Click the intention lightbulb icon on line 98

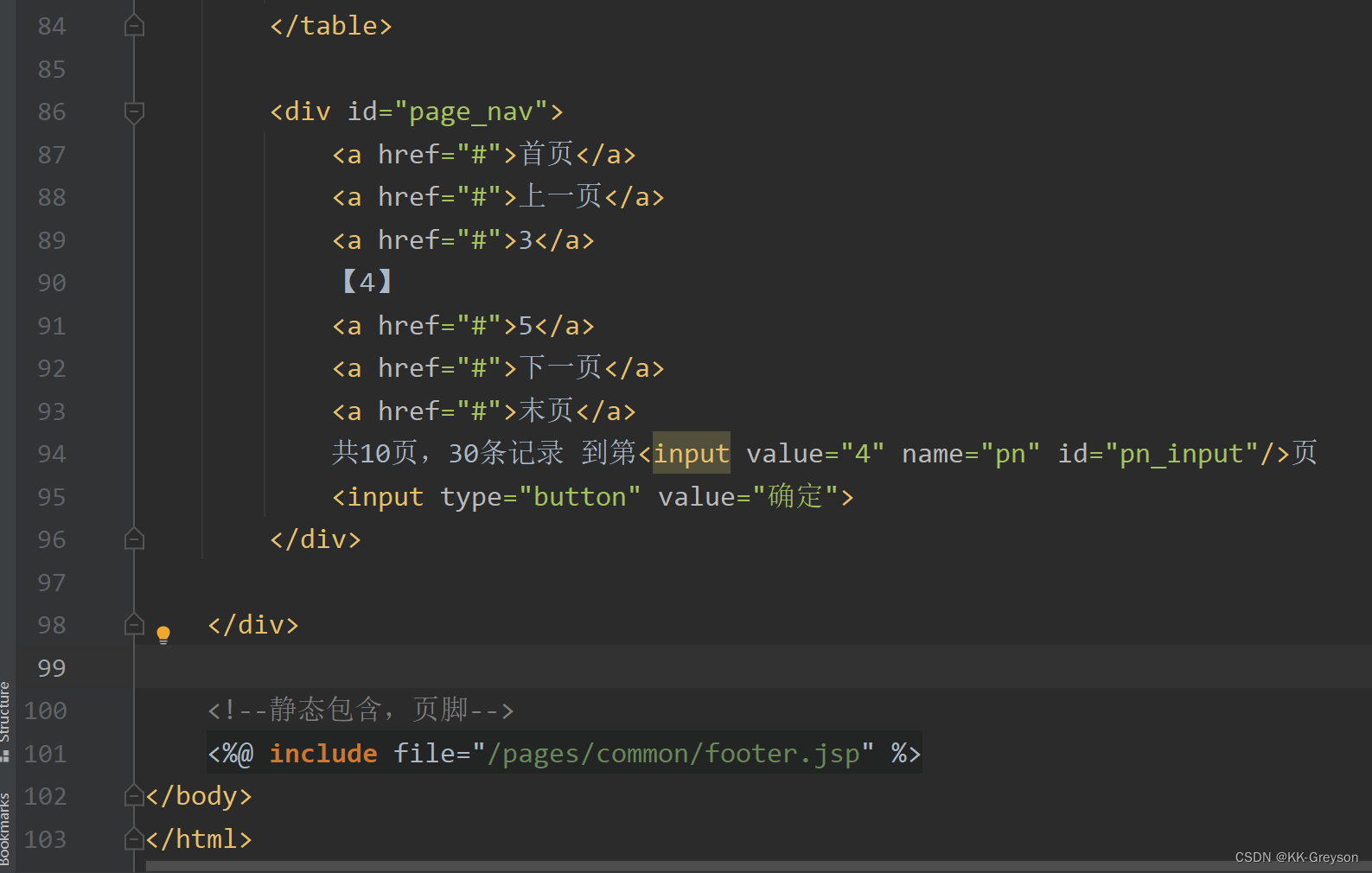click(x=163, y=635)
